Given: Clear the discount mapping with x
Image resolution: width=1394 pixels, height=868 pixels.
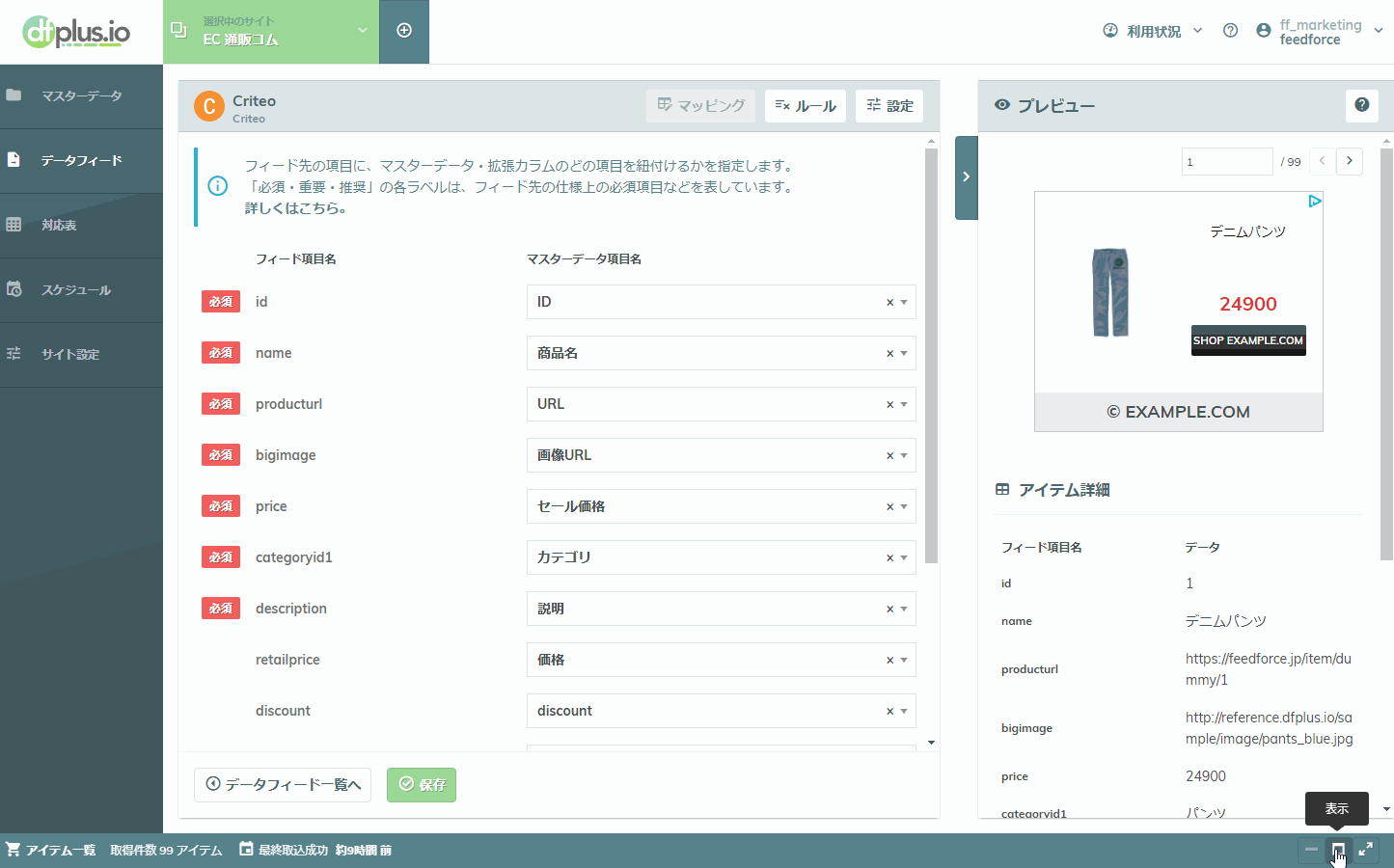Looking at the screenshot, I should point(889,712).
